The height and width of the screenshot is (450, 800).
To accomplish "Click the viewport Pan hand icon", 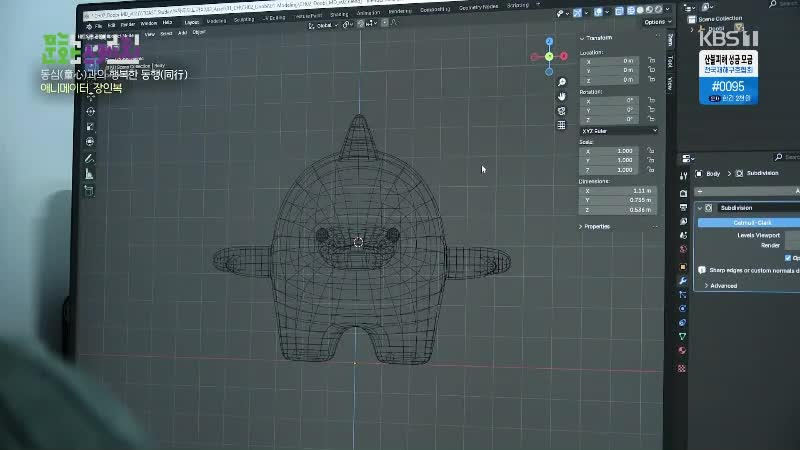I will [x=562, y=96].
